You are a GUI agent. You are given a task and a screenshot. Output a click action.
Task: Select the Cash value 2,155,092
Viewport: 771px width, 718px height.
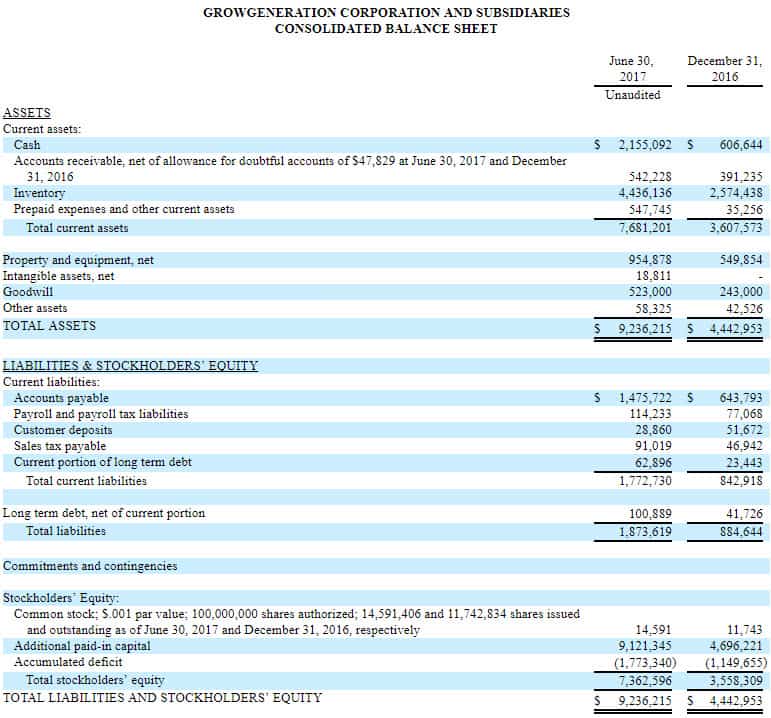point(644,145)
